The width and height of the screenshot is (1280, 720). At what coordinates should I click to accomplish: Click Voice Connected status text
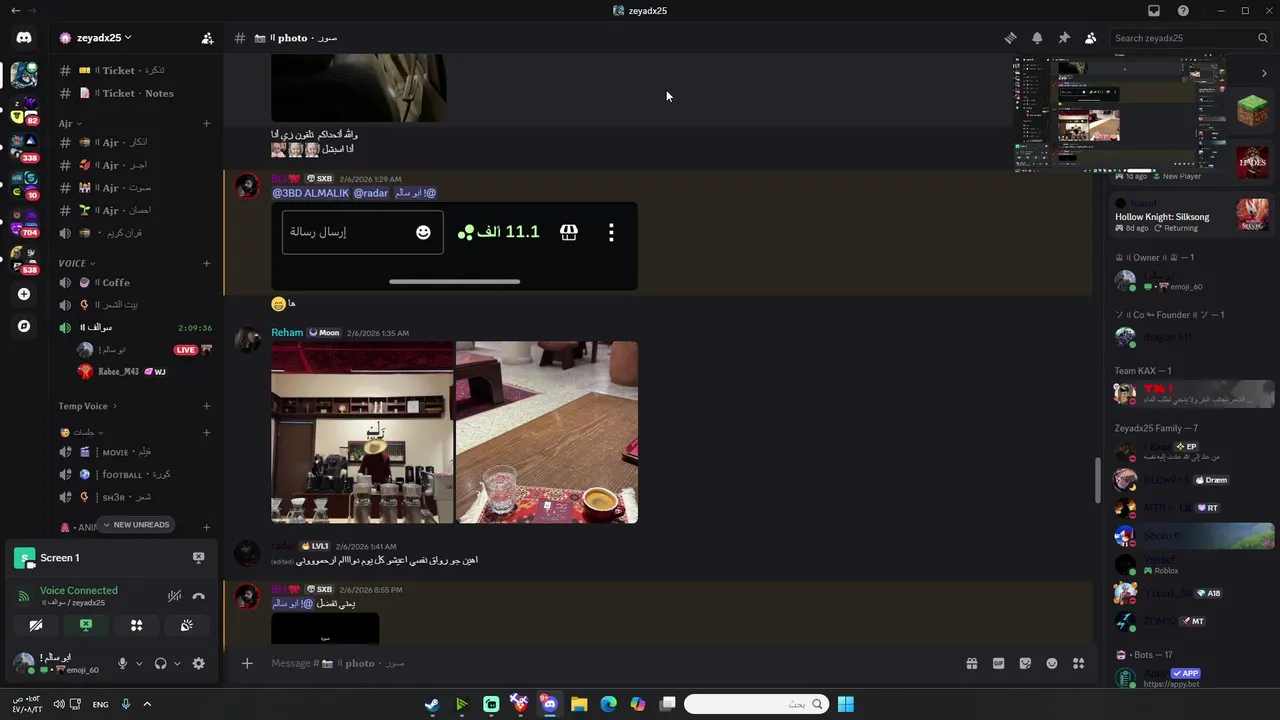click(x=79, y=591)
